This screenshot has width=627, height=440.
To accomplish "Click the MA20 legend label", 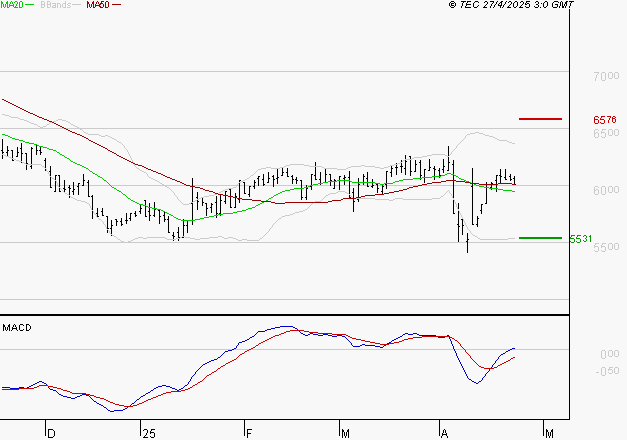I will (x=12, y=5).
